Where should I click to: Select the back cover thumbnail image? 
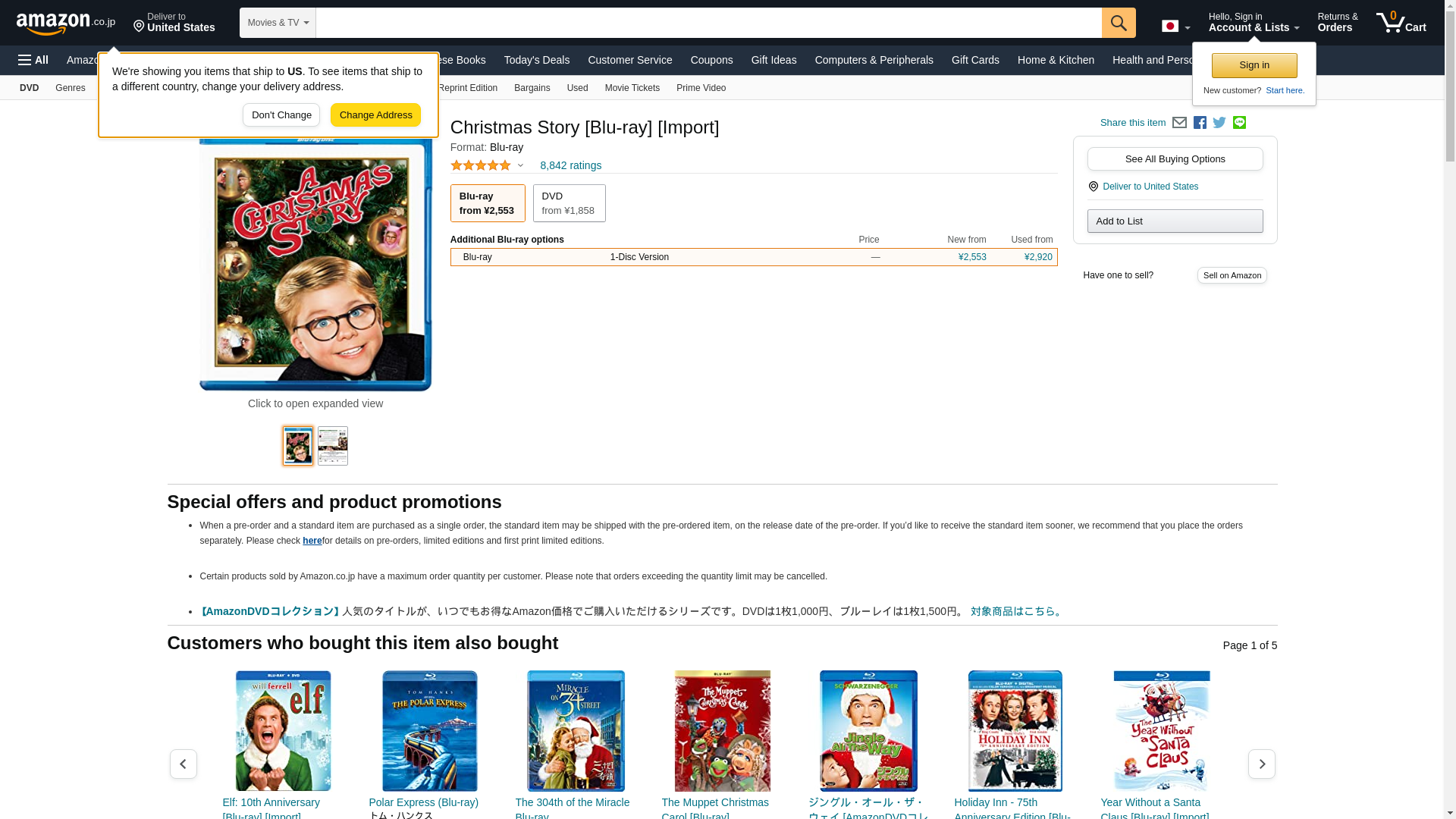point(333,446)
